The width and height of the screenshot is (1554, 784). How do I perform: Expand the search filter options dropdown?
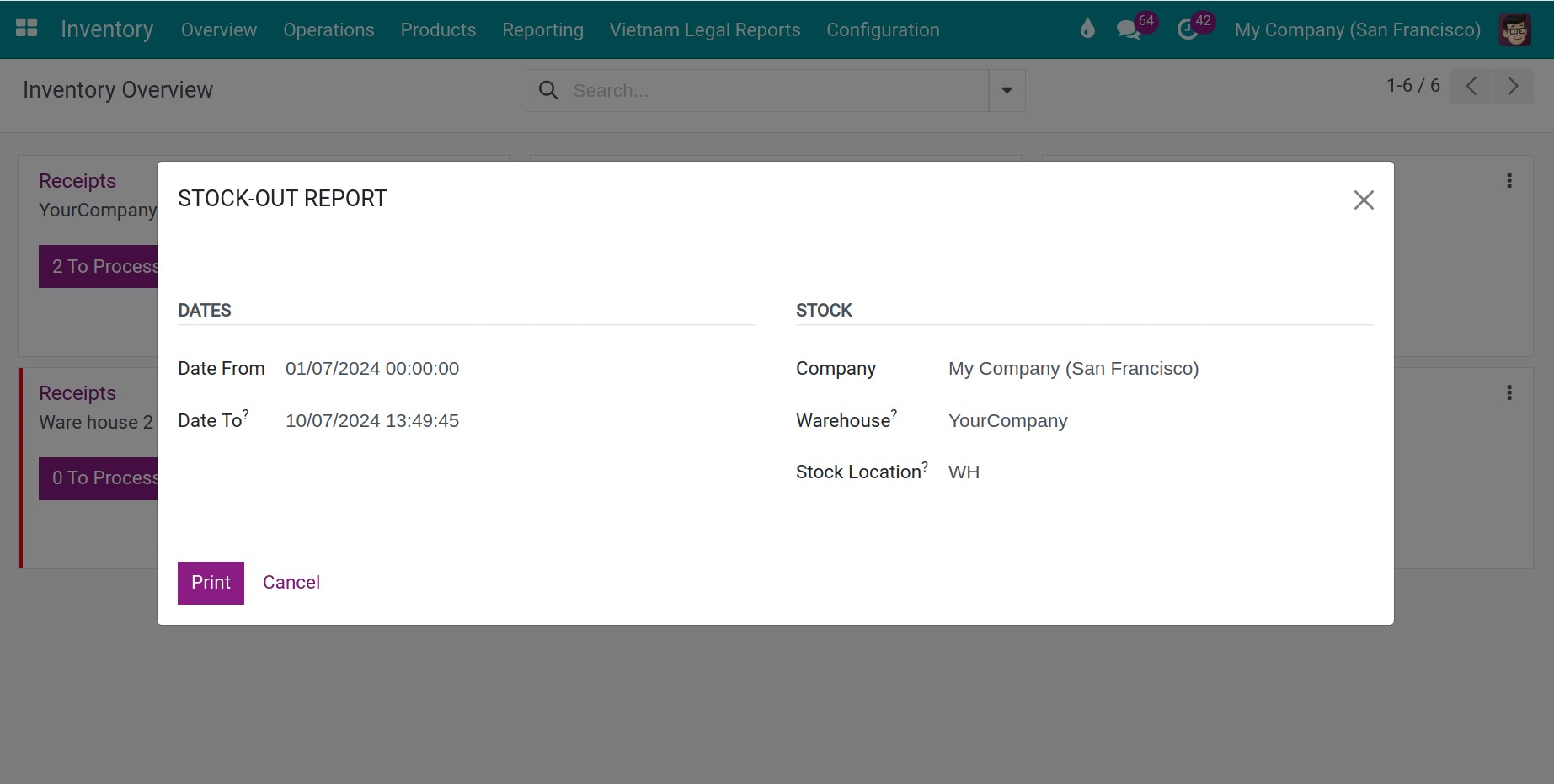[1007, 90]
